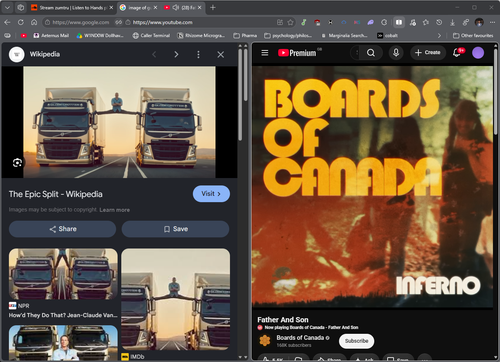Switch to the SoundCloud 'Stream zumtru' tab
The height and width of the screenshot is (362, 500).
click(68, 8)
